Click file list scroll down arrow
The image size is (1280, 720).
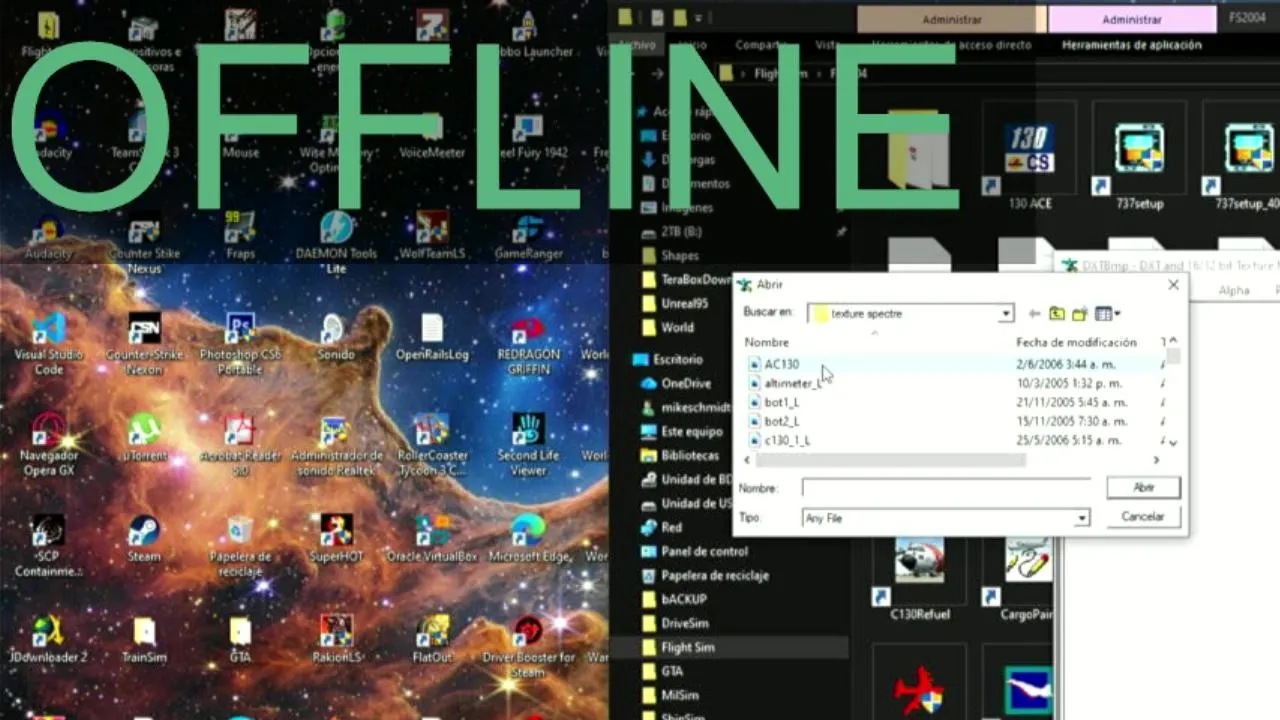click(x=1173, y=442)
